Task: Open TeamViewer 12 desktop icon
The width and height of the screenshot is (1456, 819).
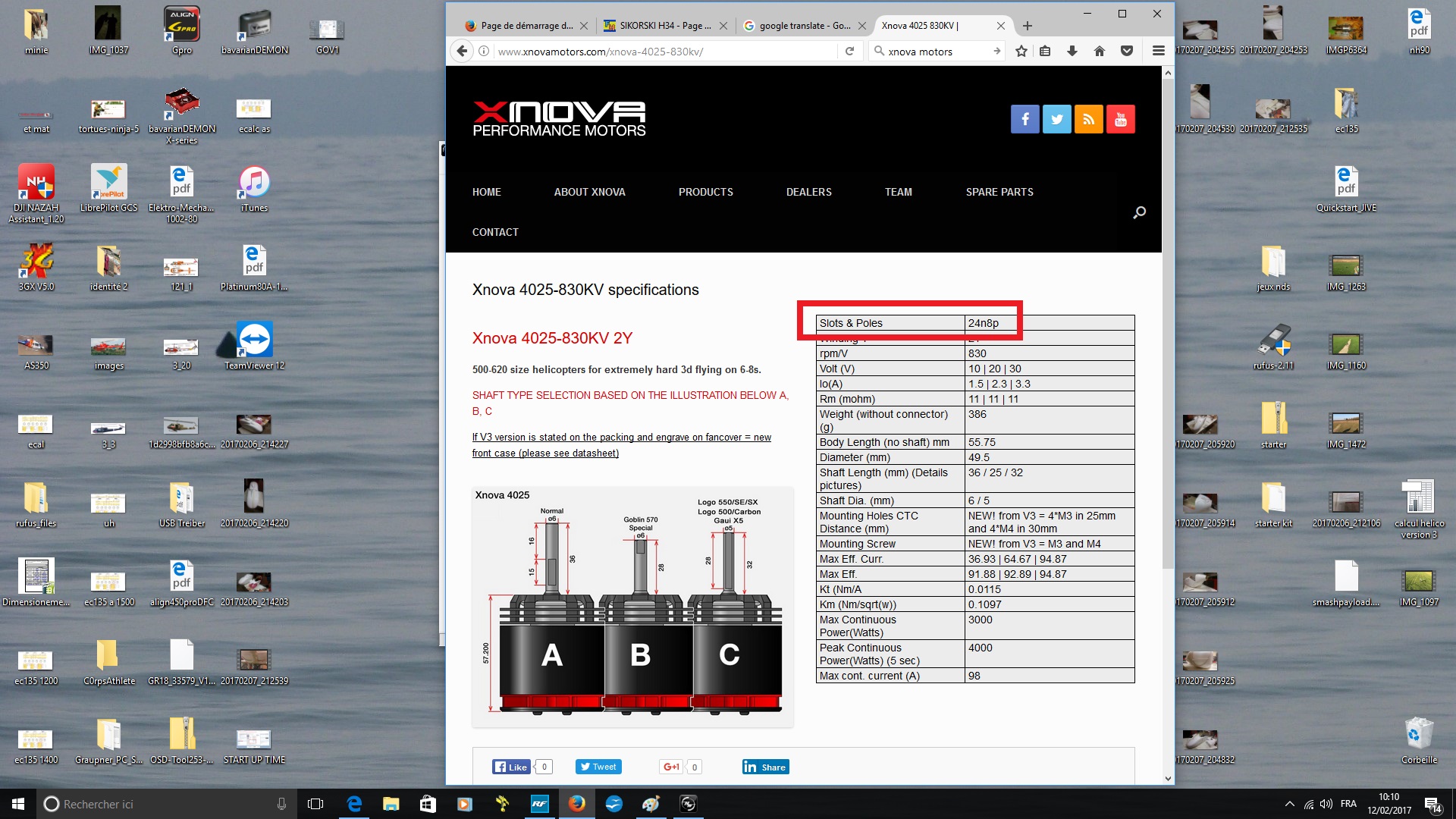Action: (254, 346)
